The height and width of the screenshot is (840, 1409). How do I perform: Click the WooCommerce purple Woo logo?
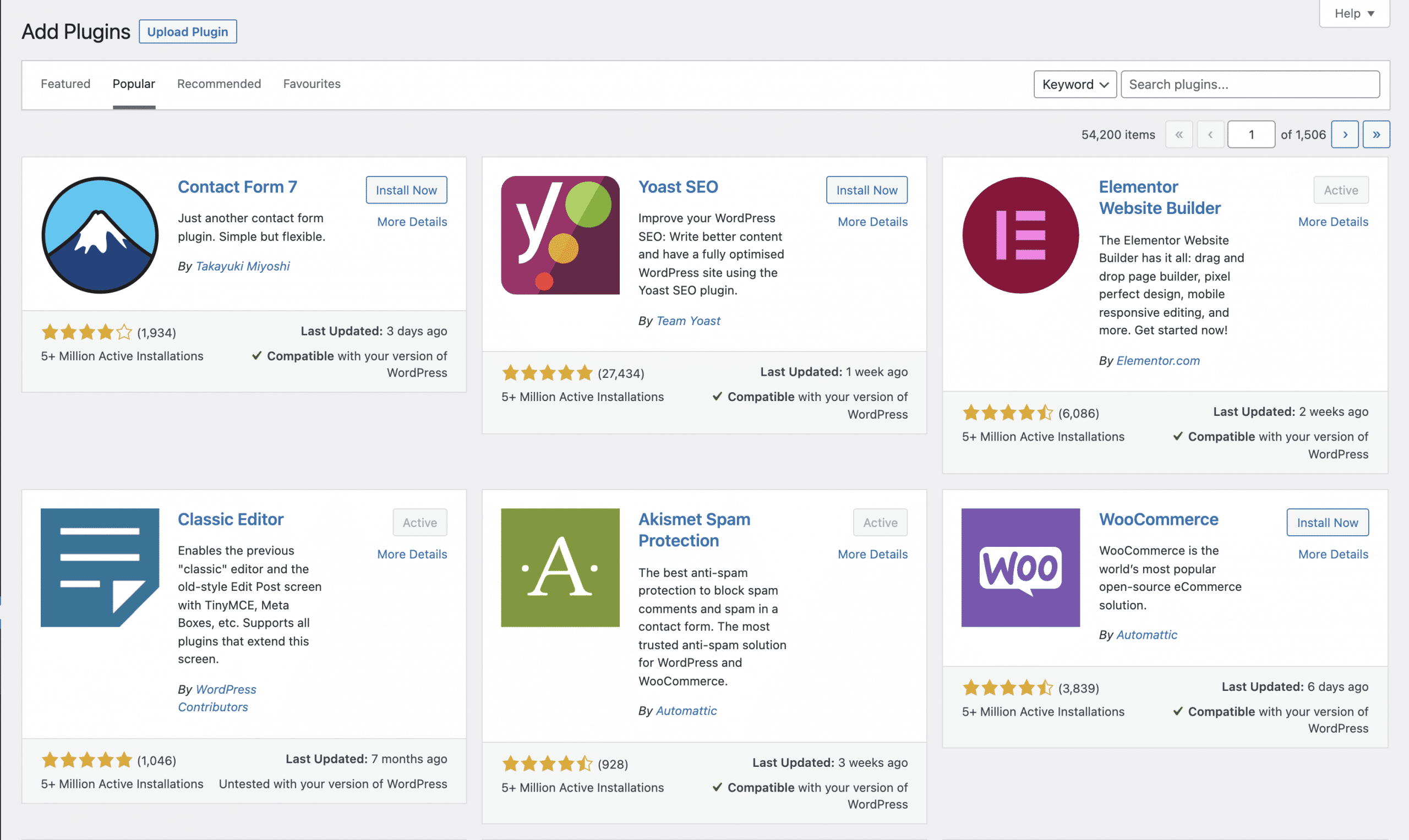[x=1020, y=567]
